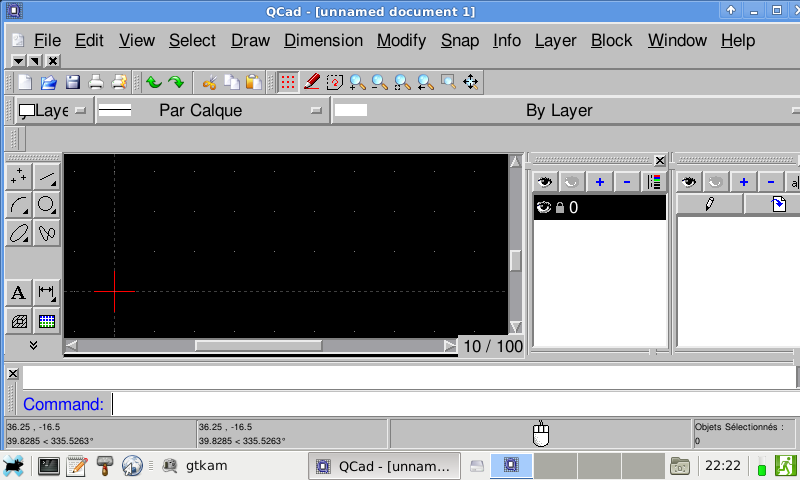Open the Arc tools menu
This screenshot has width=800, height=480.
[x=19, y=205]
